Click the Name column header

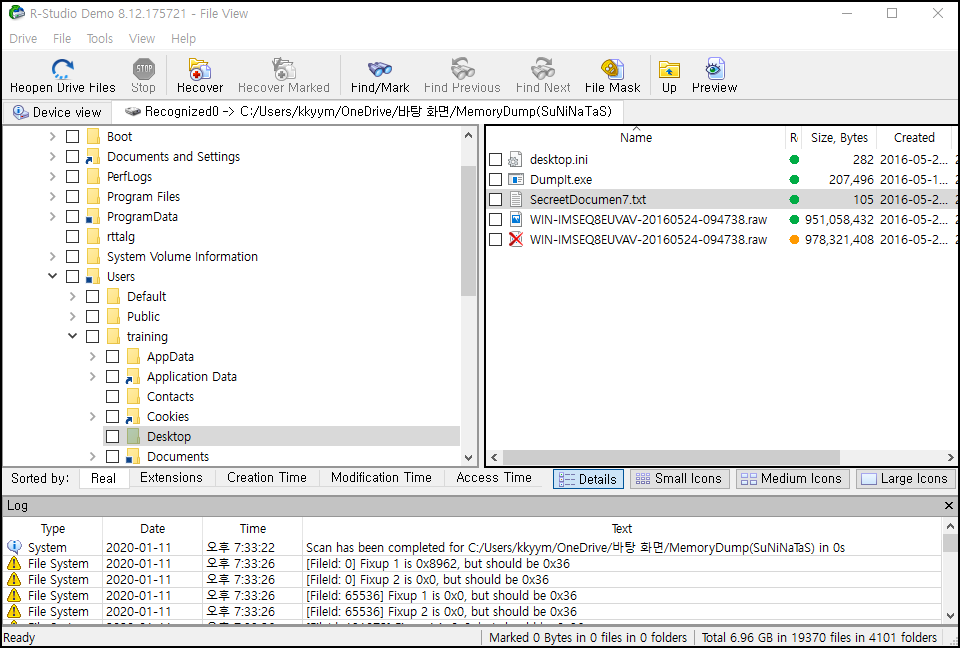tap(636, 138)
